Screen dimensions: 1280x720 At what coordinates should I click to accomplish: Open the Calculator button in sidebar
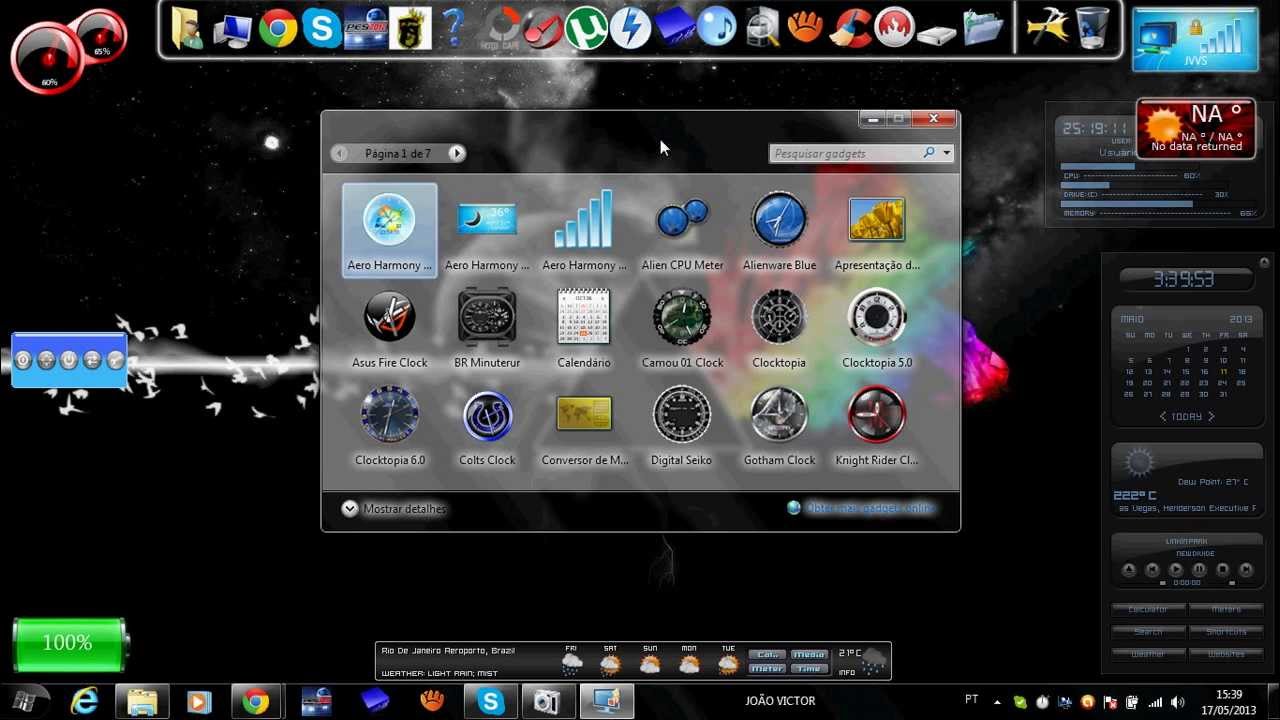(x=1148, y=609)
